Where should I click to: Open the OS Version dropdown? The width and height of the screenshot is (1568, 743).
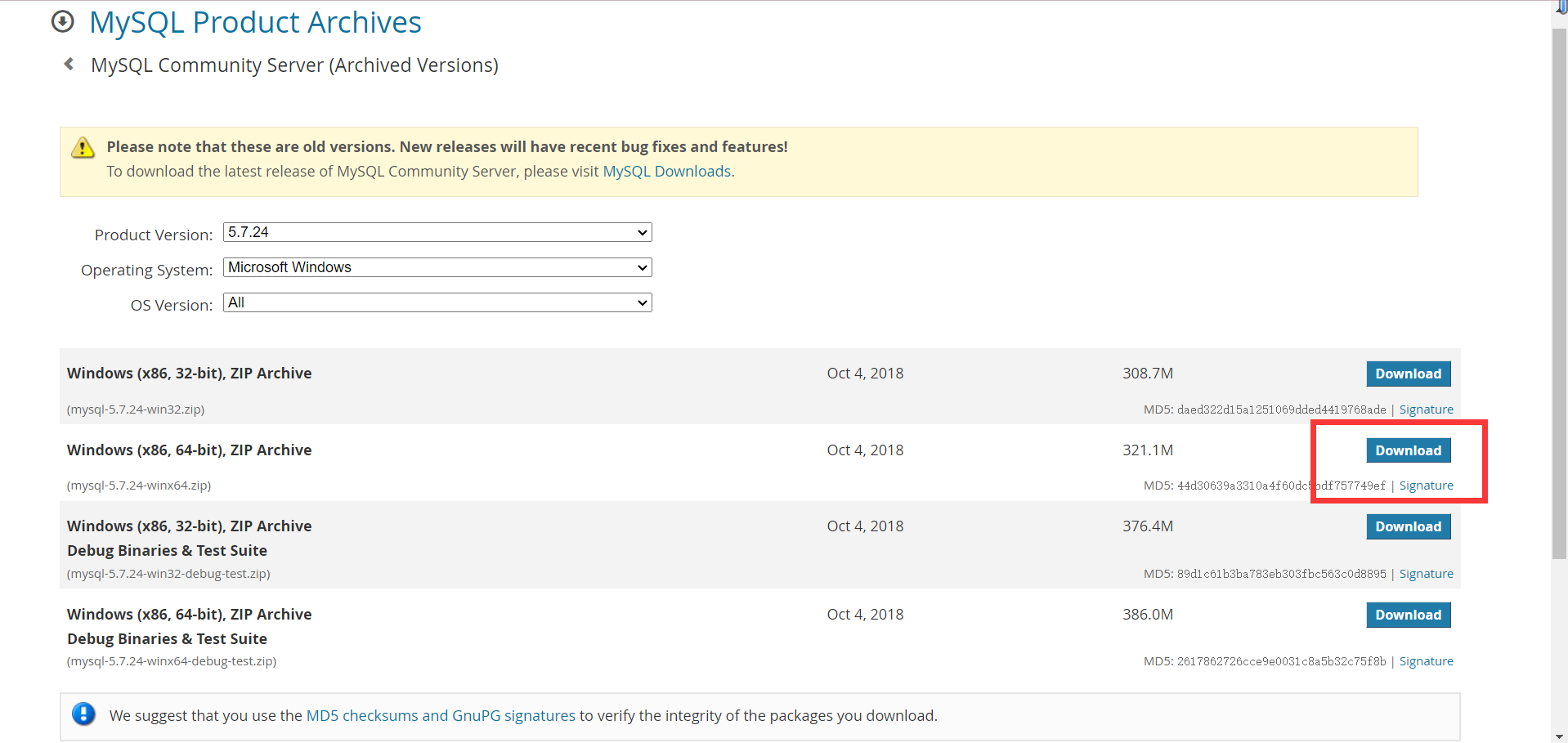(437, 302)
